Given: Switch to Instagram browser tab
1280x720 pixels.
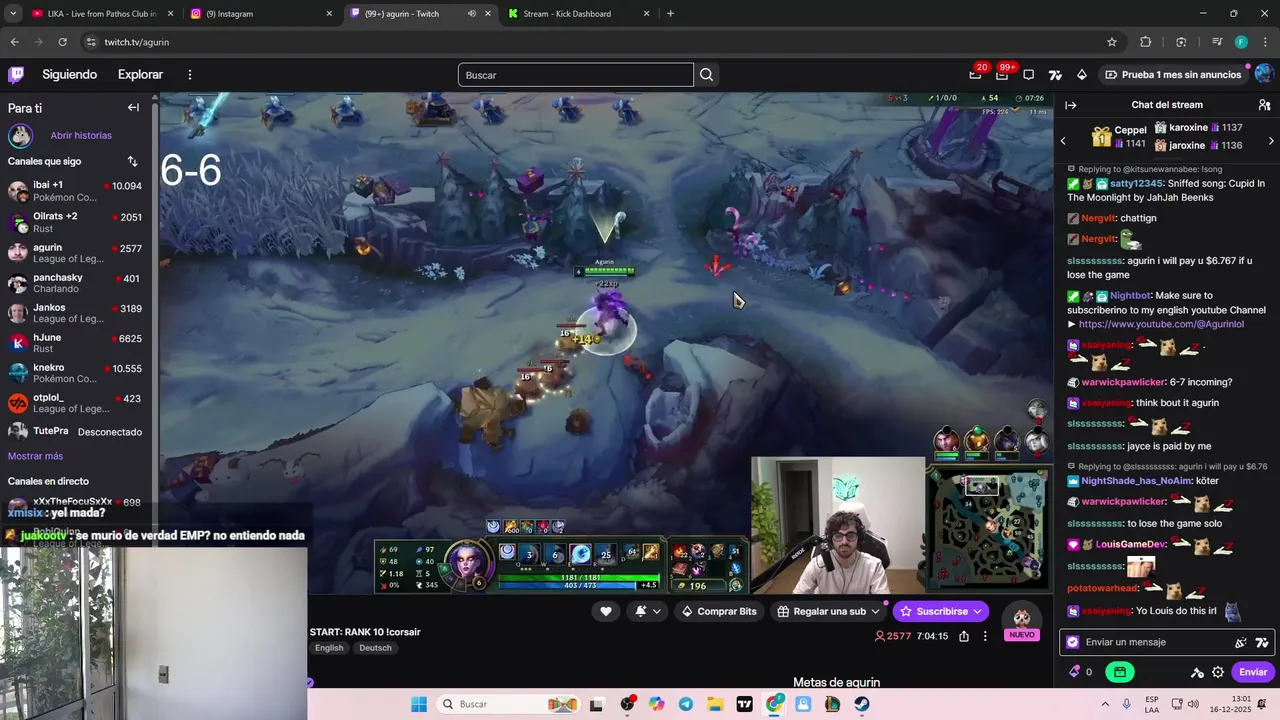Looking at the screenshot, I should tap(261, 14).
